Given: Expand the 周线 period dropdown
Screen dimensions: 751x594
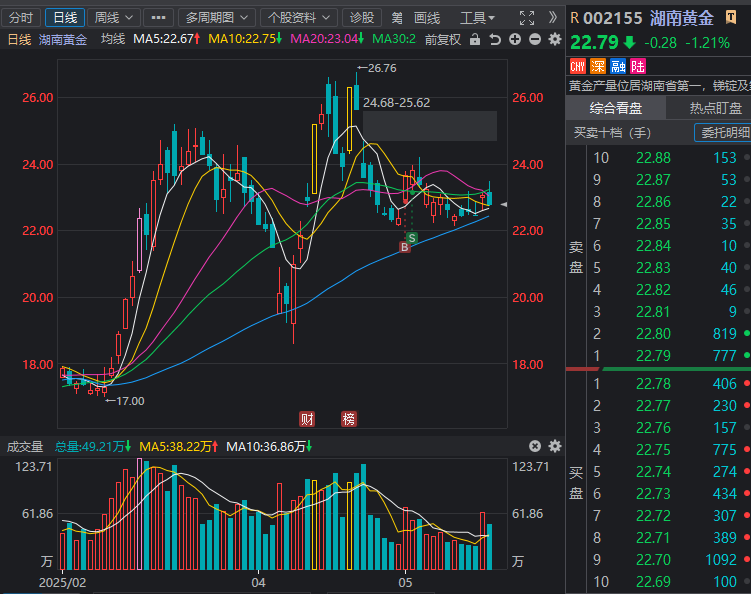Looking at the screenshot, I should coord(110,17).
